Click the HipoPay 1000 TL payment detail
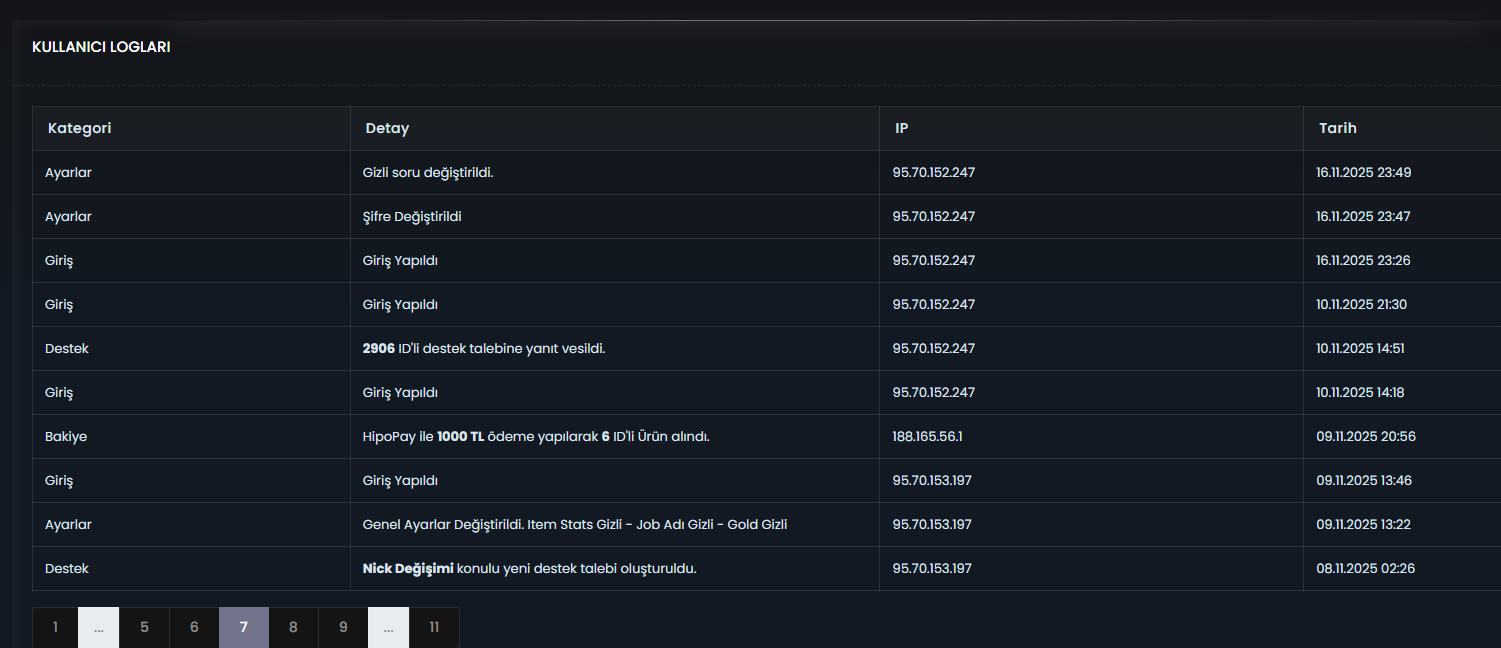Viewport: 1501px width, 648px height. click(536, 436)
